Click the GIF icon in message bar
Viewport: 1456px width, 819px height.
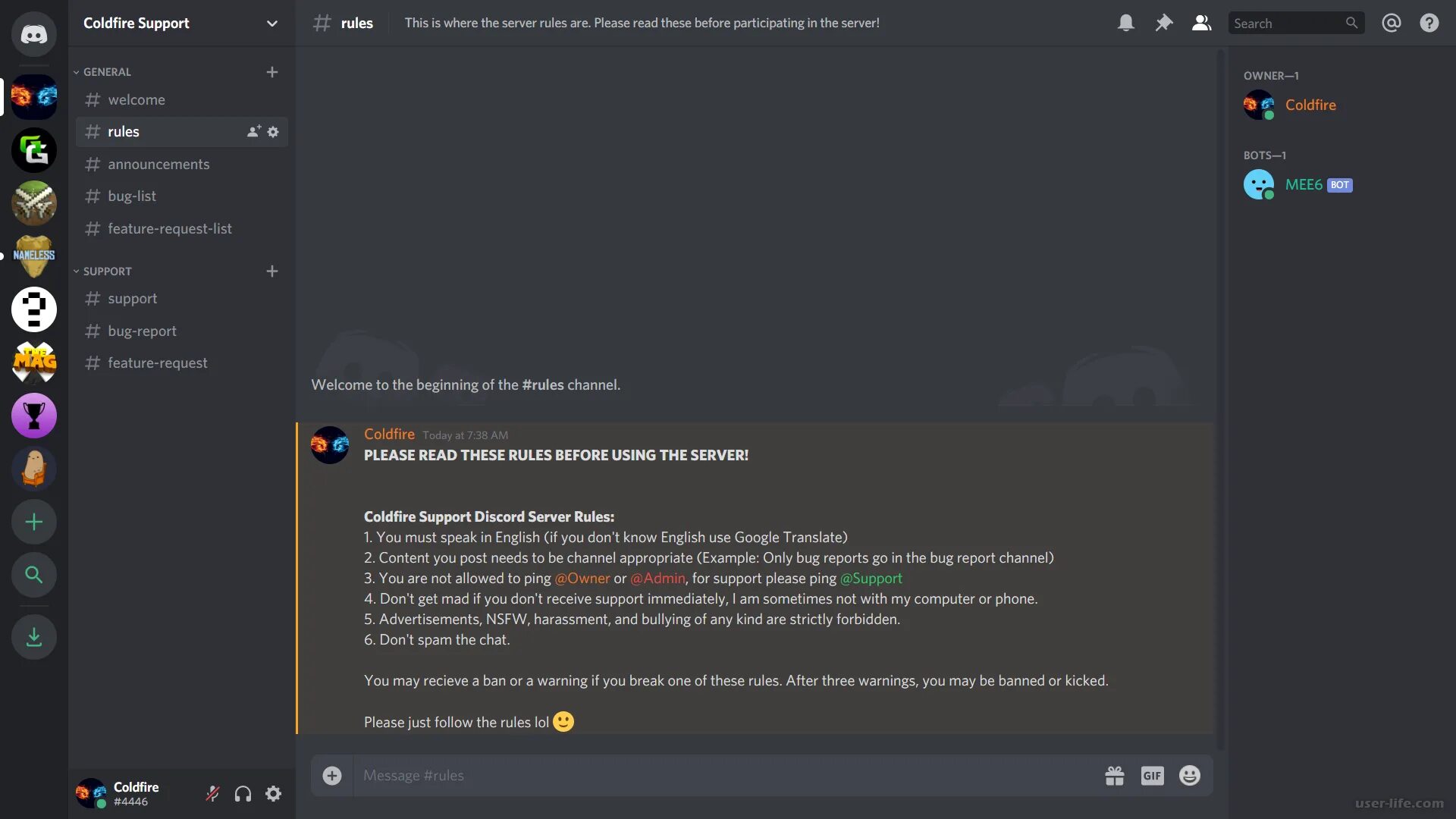click(x=1151, y=775)
